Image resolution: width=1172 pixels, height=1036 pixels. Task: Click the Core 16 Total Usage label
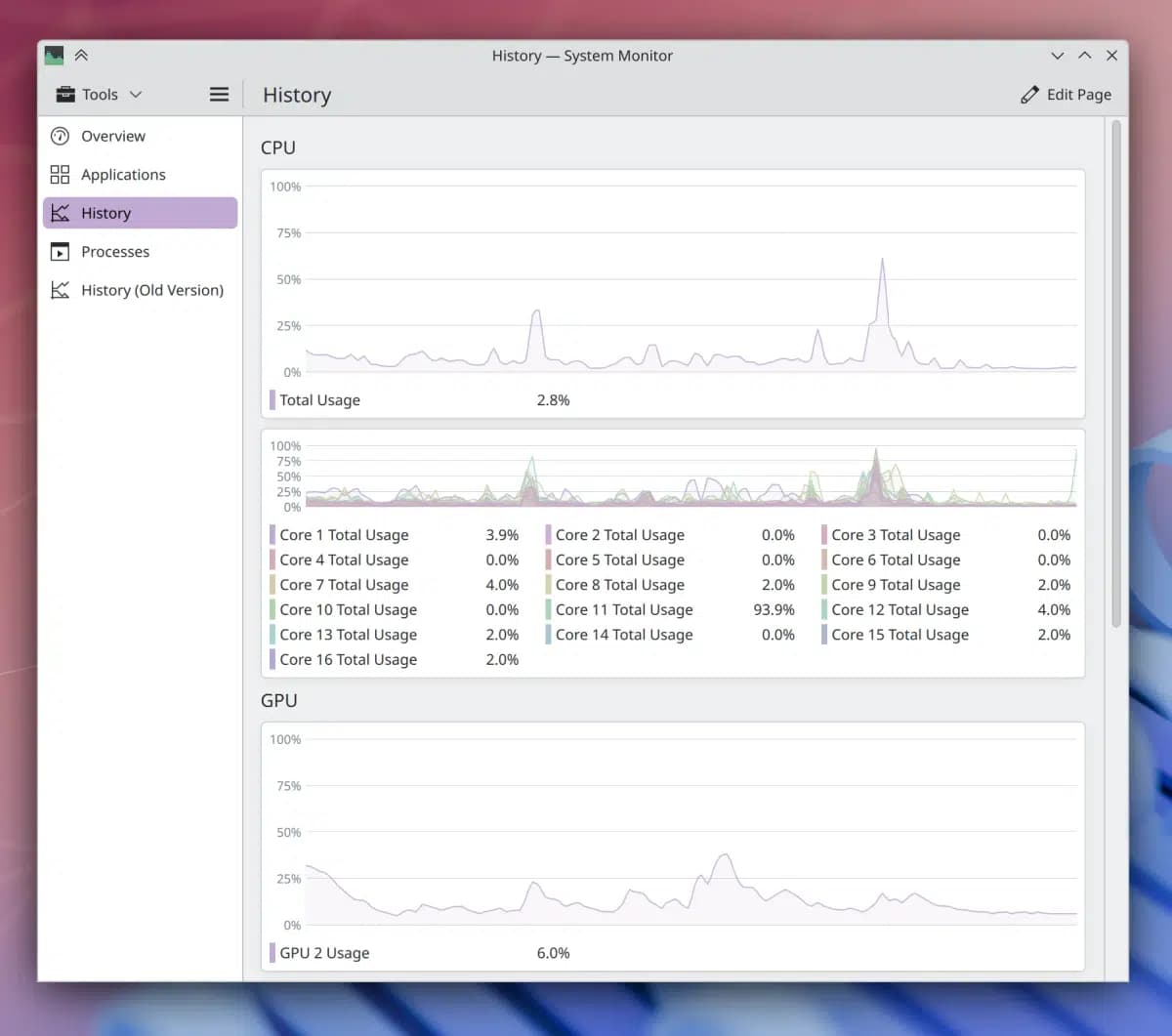(349, 660)
